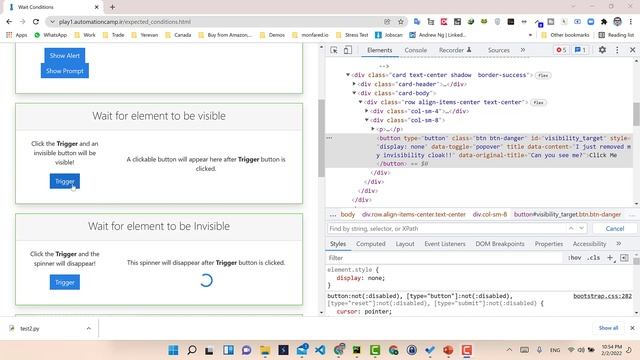The width and height of the screenshot is (640, 360).
Task: Open the Work bookmarks folder
Action: point(85,35)
